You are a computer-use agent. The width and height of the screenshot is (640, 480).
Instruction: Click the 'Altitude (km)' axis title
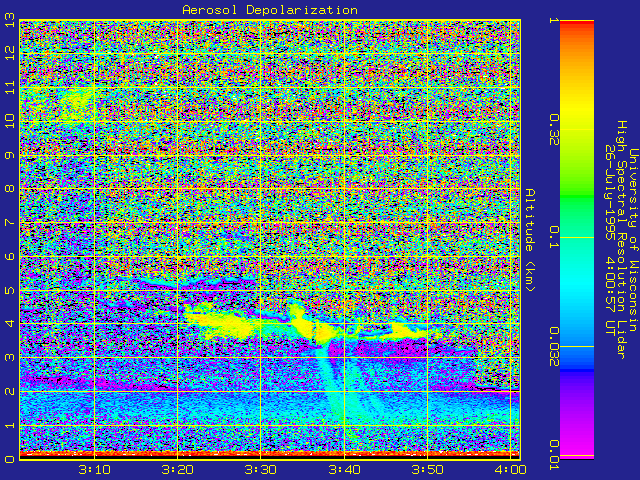pos(529,240)
